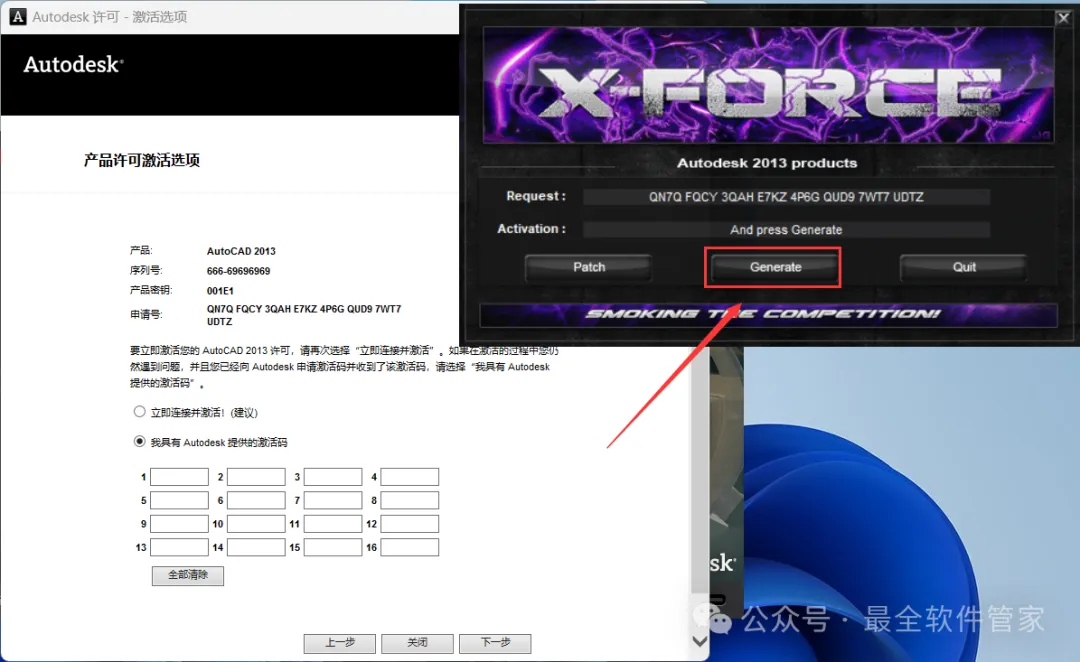Click 'Autodesk 2013 products' label in X-Force
The width and height of the screenshot is (1080, 662).
[x=767, y=163]
